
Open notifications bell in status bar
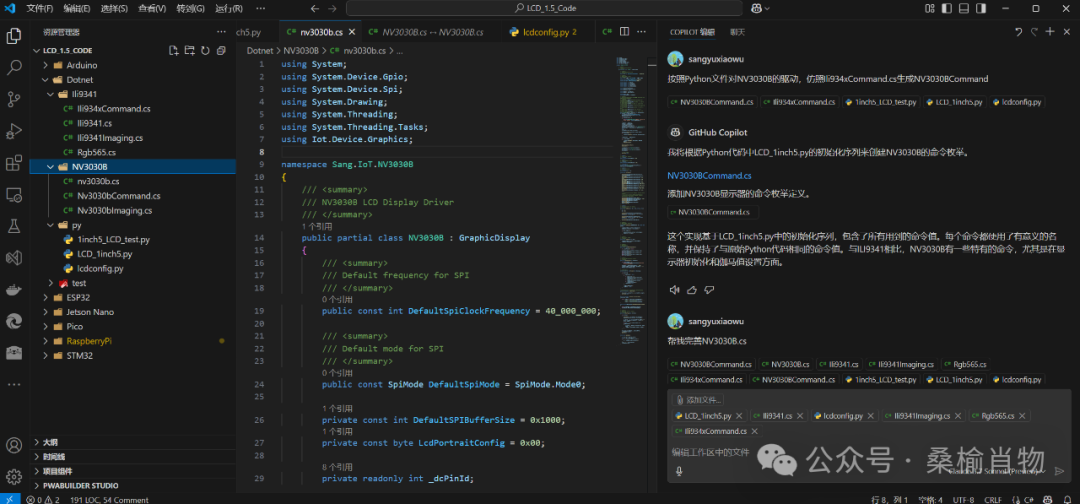(x=1066, y=499)
